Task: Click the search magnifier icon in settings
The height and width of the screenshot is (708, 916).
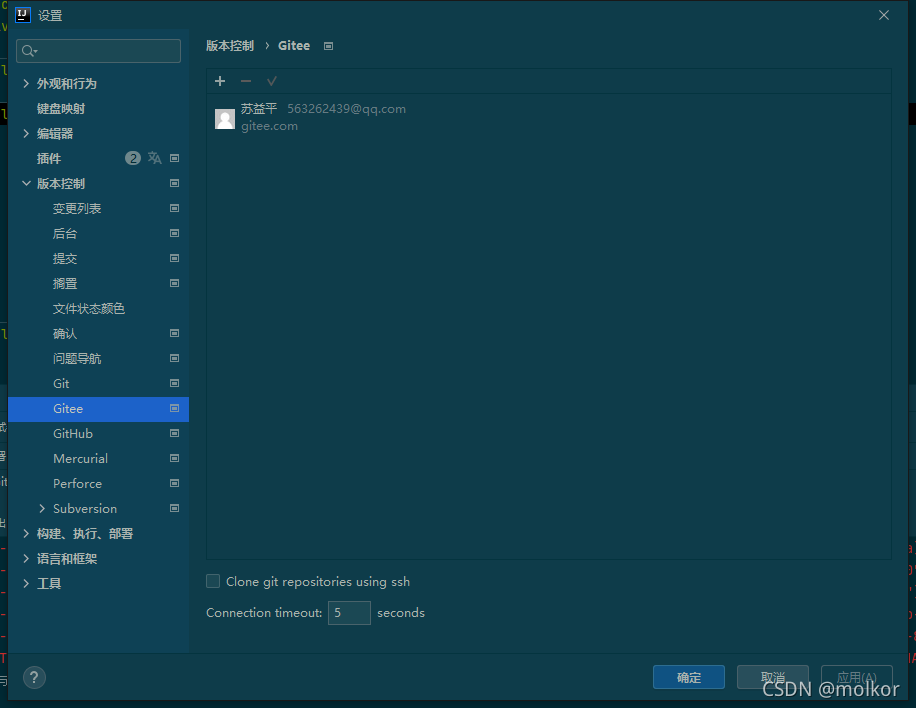Action: click(x=29, y=51)
